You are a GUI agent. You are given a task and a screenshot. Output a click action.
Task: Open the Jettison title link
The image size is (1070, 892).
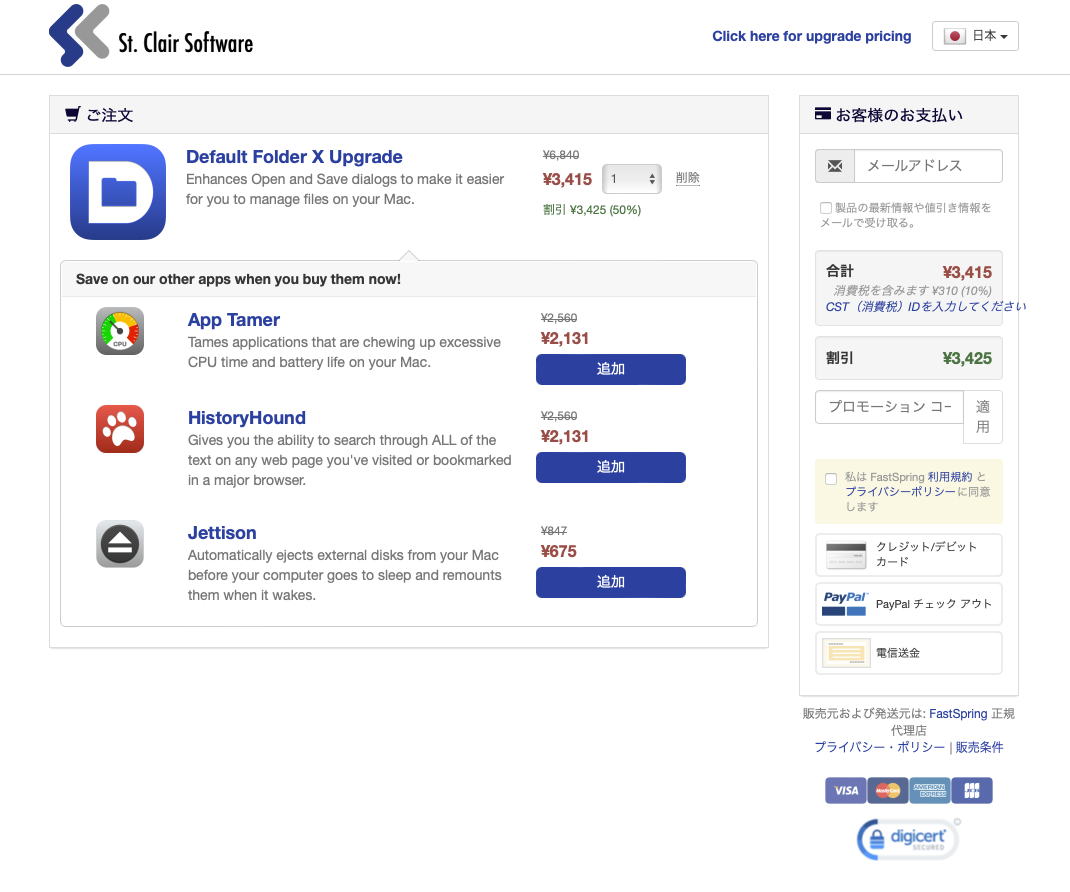pos(222,533)
